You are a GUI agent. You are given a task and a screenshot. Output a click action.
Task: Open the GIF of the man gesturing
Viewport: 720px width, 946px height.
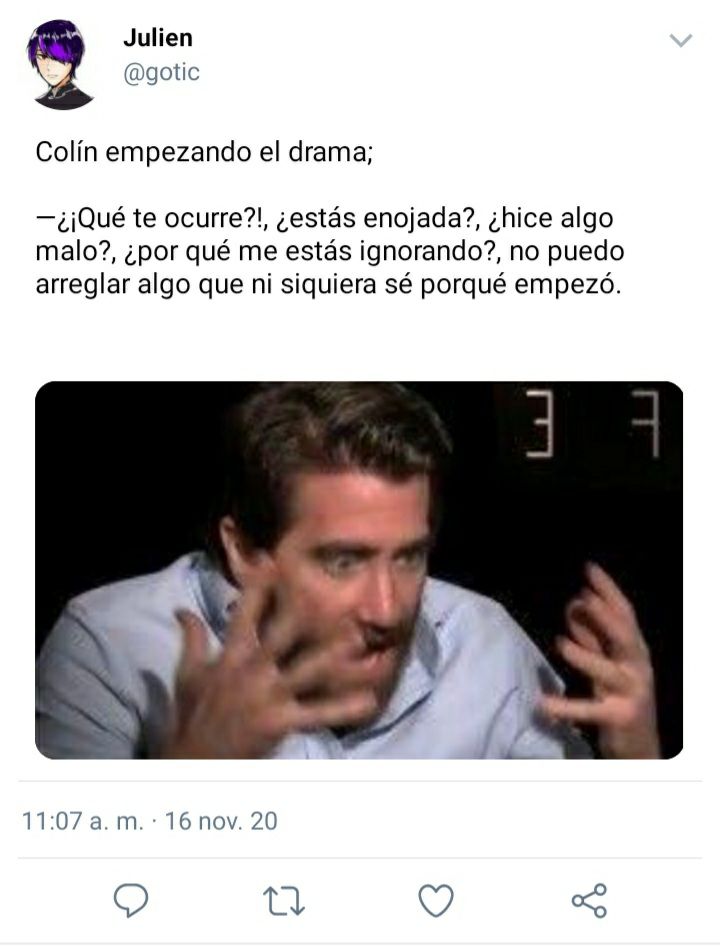coord(359,570)
